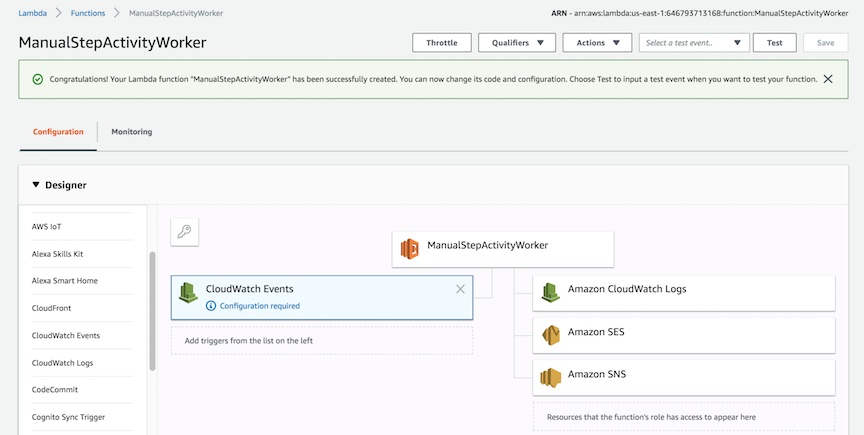
Task: Select the Amazon CloudWatch Logs resource card
Action: pyautogui.click(x=684, y=293)
